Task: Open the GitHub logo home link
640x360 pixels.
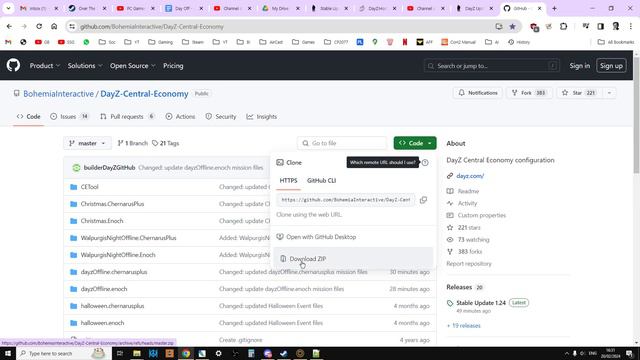Action: (x=13, y=65)
